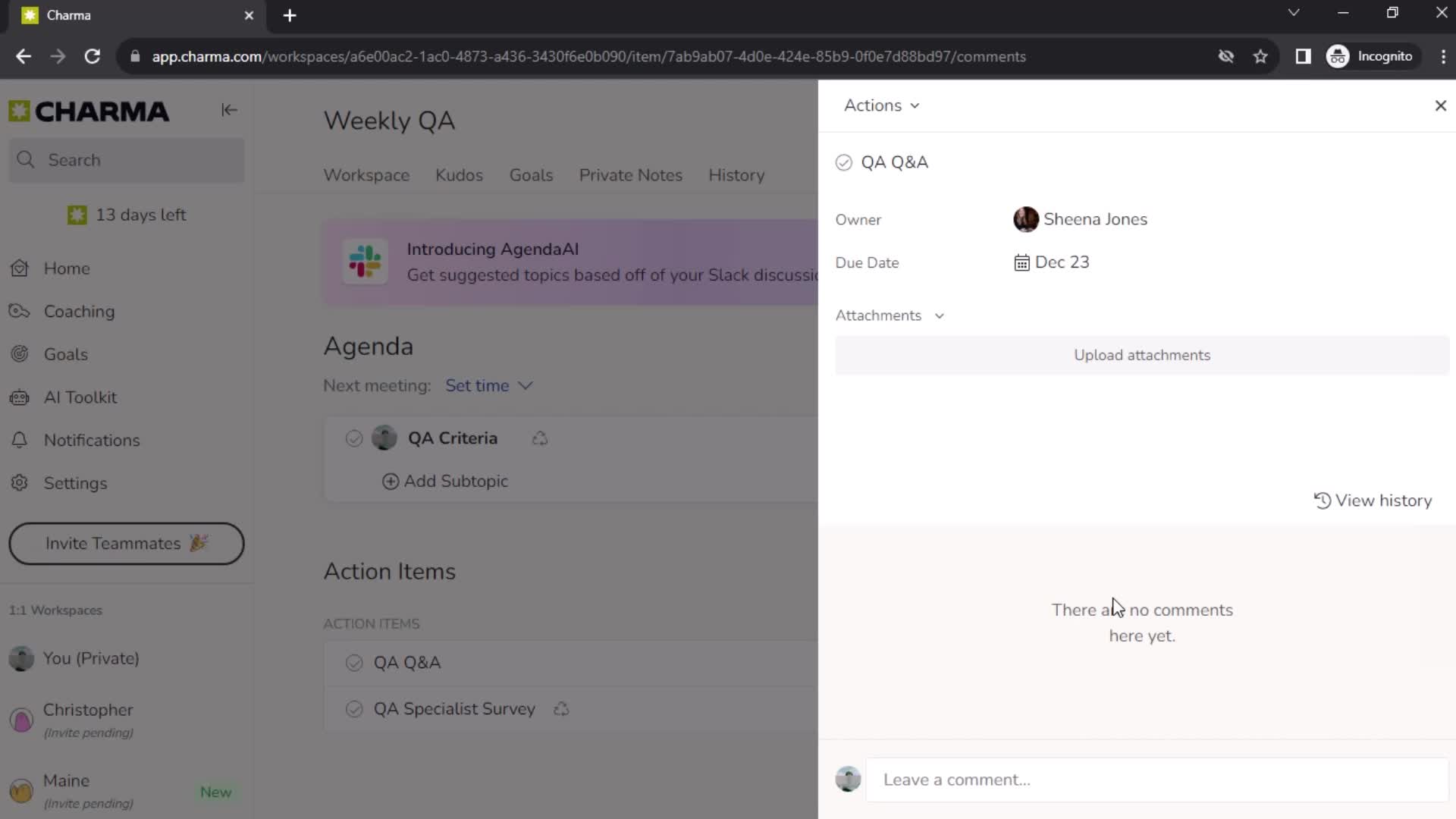1456x819 pixels.
Task: Switch to the Kudos tab
Action: click(459, 175)
